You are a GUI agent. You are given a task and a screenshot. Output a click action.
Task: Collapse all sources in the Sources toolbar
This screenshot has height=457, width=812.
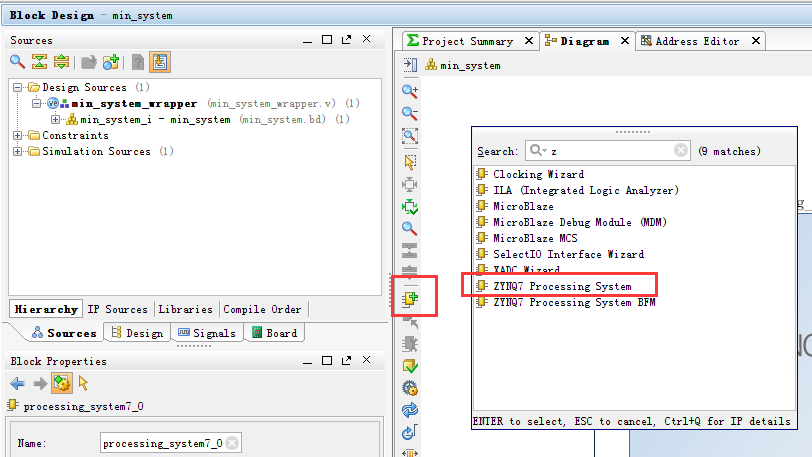pos(39,62)
